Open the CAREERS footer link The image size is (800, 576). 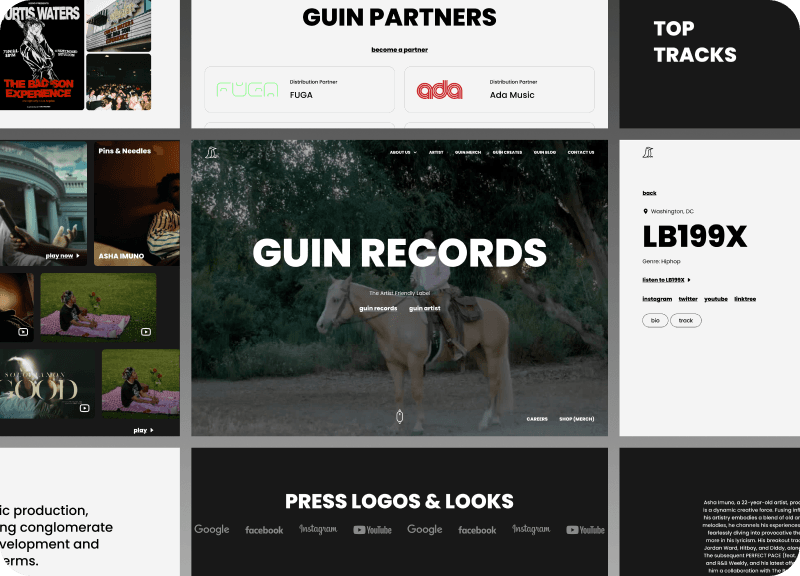click(537, 419)
